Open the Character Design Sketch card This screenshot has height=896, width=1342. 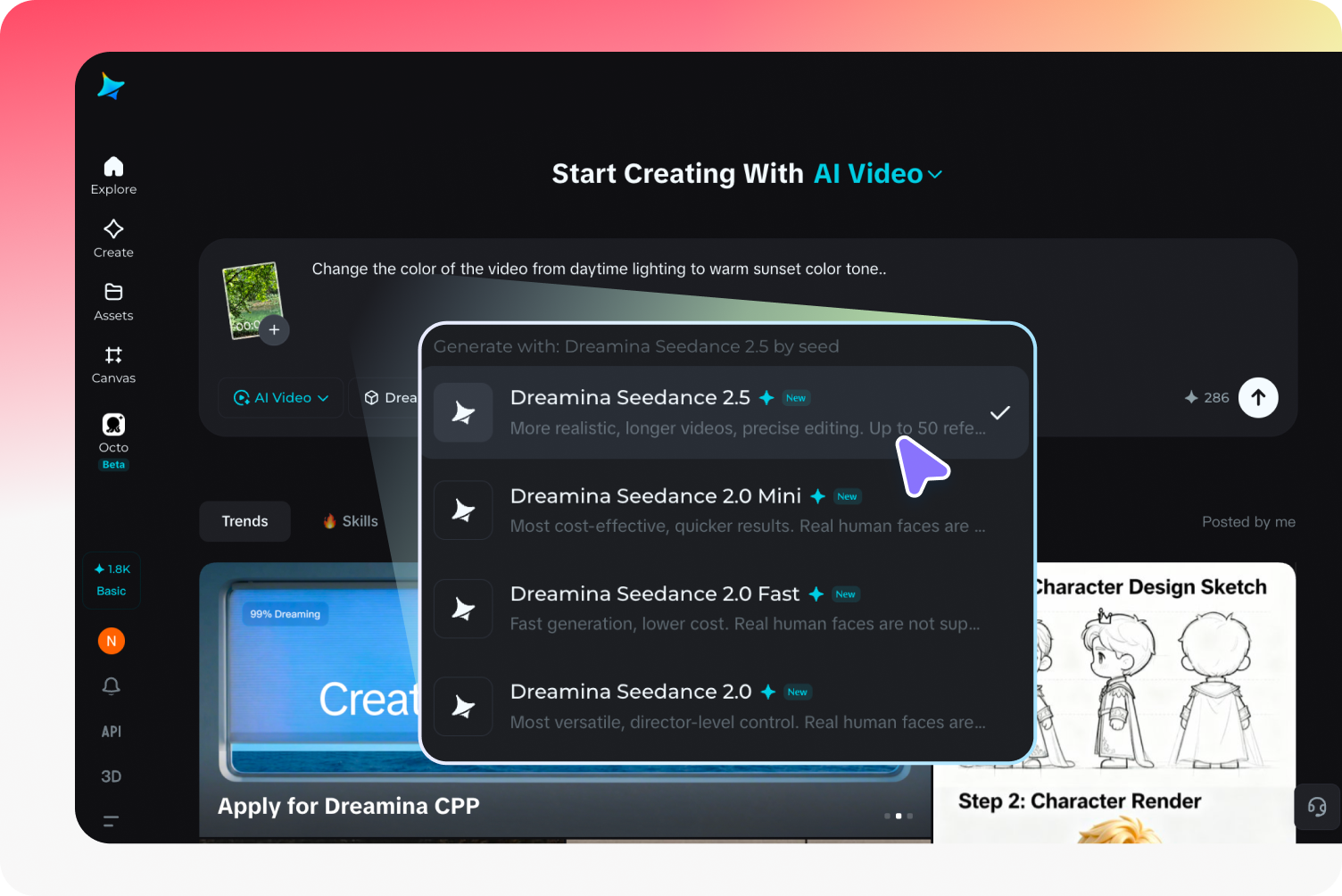[x=1150, y=587]
